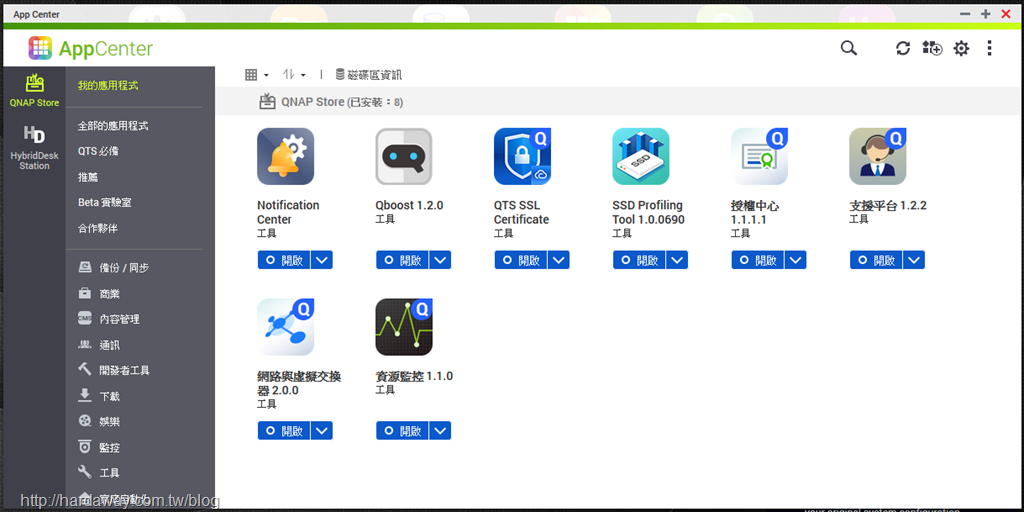Expand 支援平台 open button arrow

(x=914, y=260)
